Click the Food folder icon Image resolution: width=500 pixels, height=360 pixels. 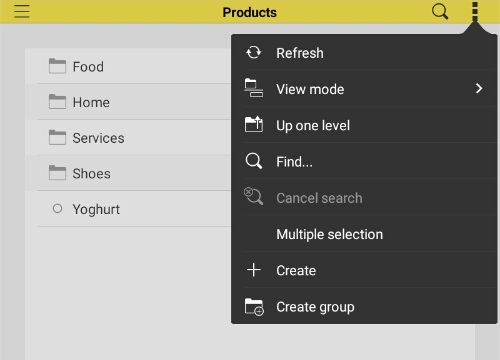point(57,66)
